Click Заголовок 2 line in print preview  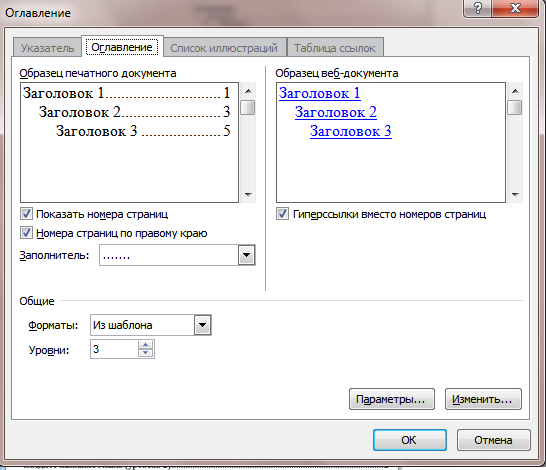click(x=134, y=112)
